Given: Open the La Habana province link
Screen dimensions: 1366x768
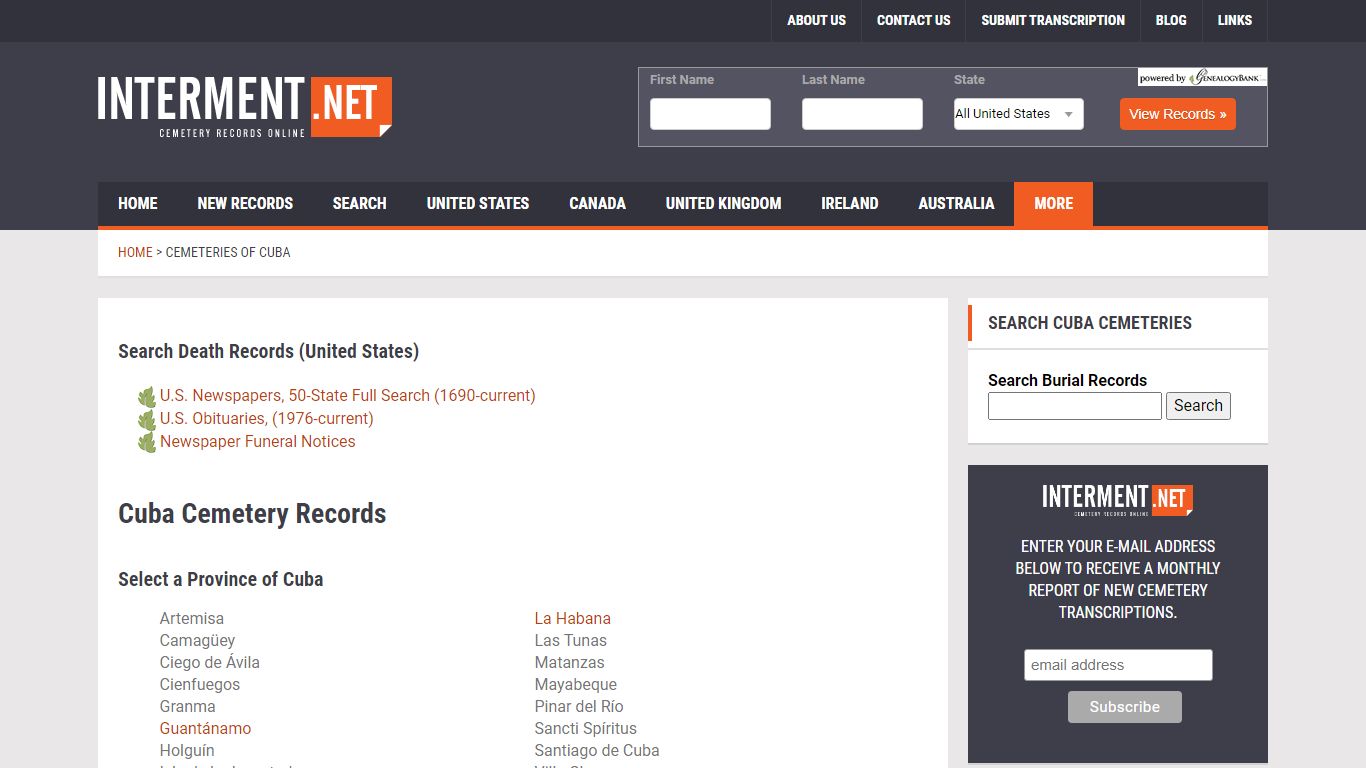Looking at the screenshot, I should (x=573, y=619).
